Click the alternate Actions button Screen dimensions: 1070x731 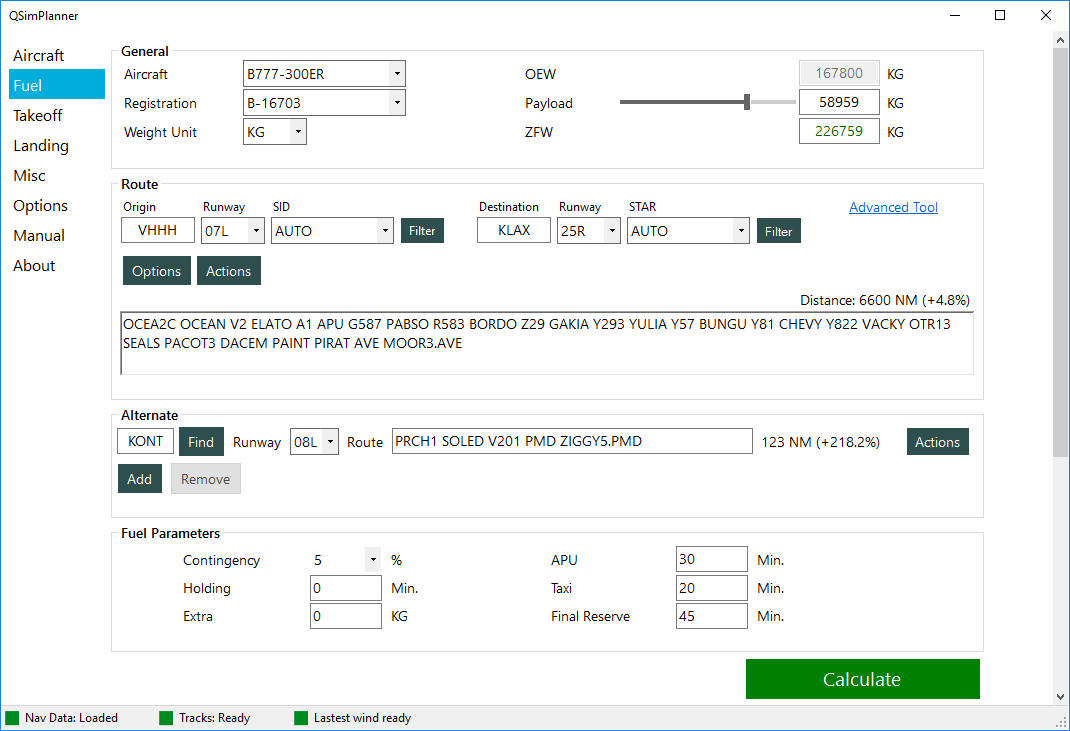[x=938, y=442]
